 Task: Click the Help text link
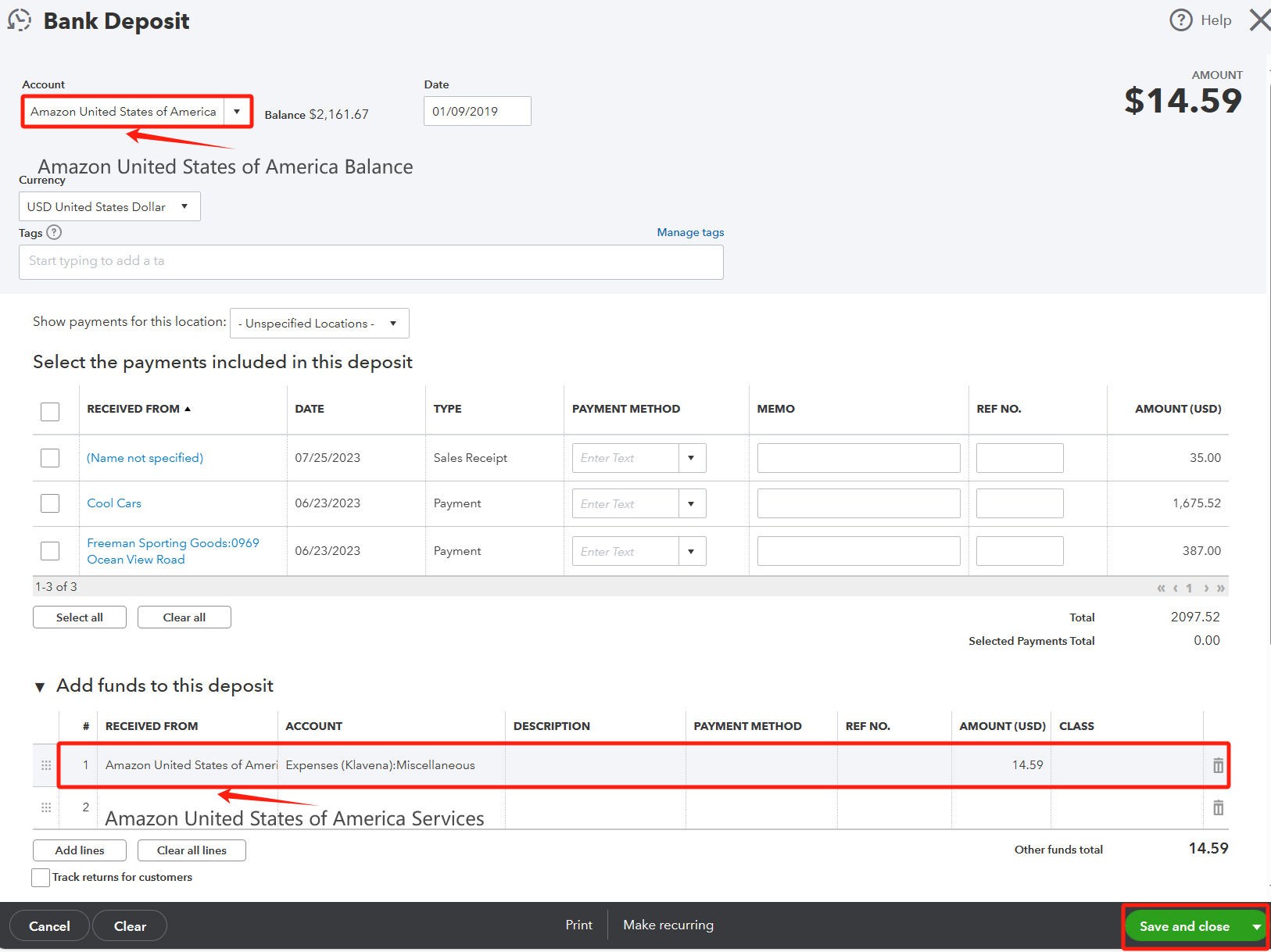(x=1216, y=20)
